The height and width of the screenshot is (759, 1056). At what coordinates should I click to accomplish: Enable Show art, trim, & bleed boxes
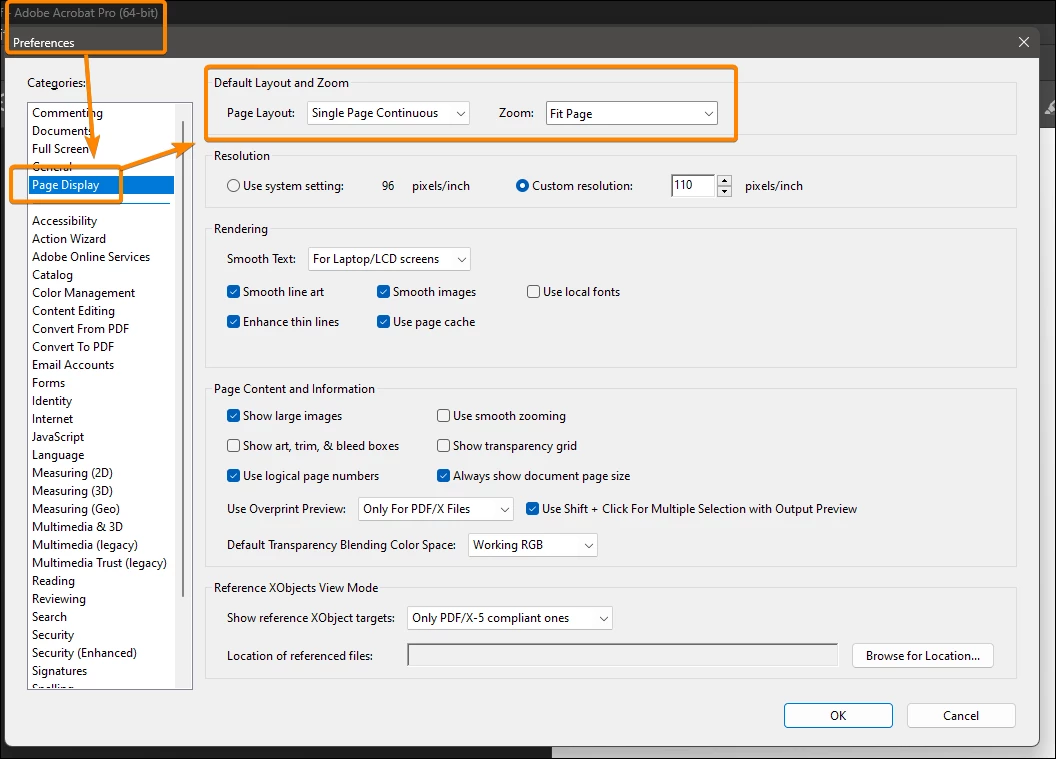click(x=233, y=446)
